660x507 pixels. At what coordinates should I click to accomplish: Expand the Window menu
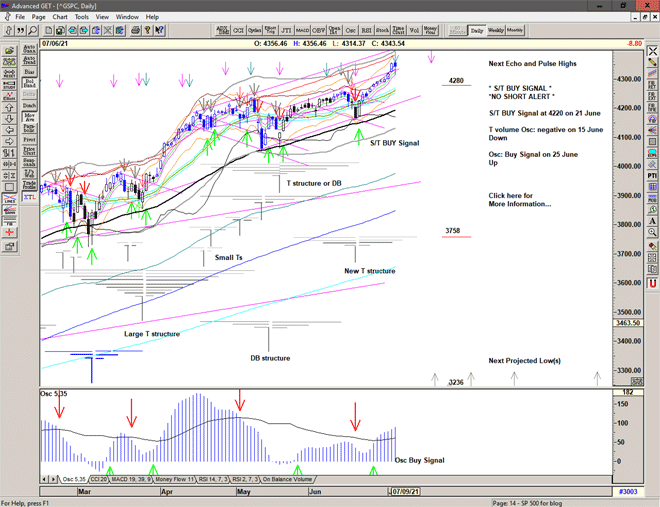127,17
